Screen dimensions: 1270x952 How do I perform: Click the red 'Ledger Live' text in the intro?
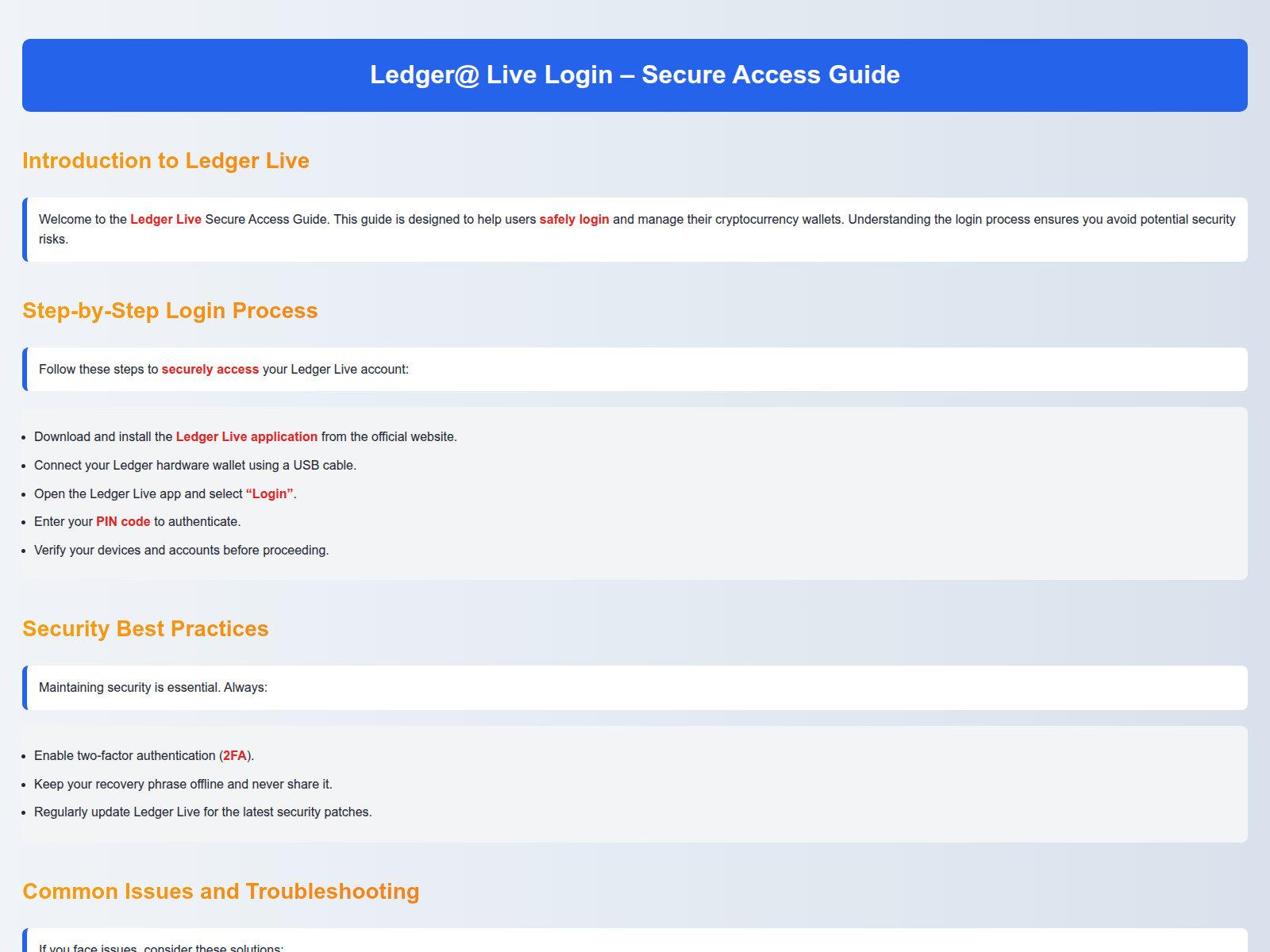pos(166,220)
